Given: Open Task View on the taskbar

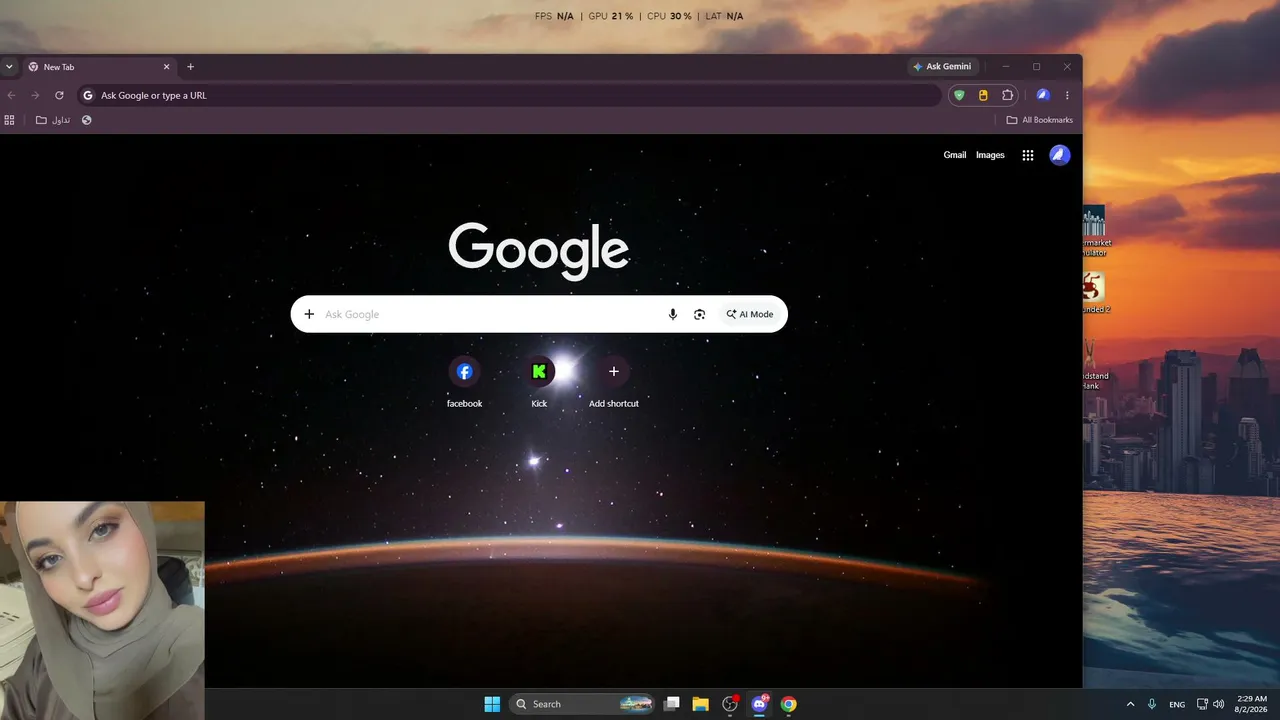Looking at the screenshot, I should [x=672, y=704].
